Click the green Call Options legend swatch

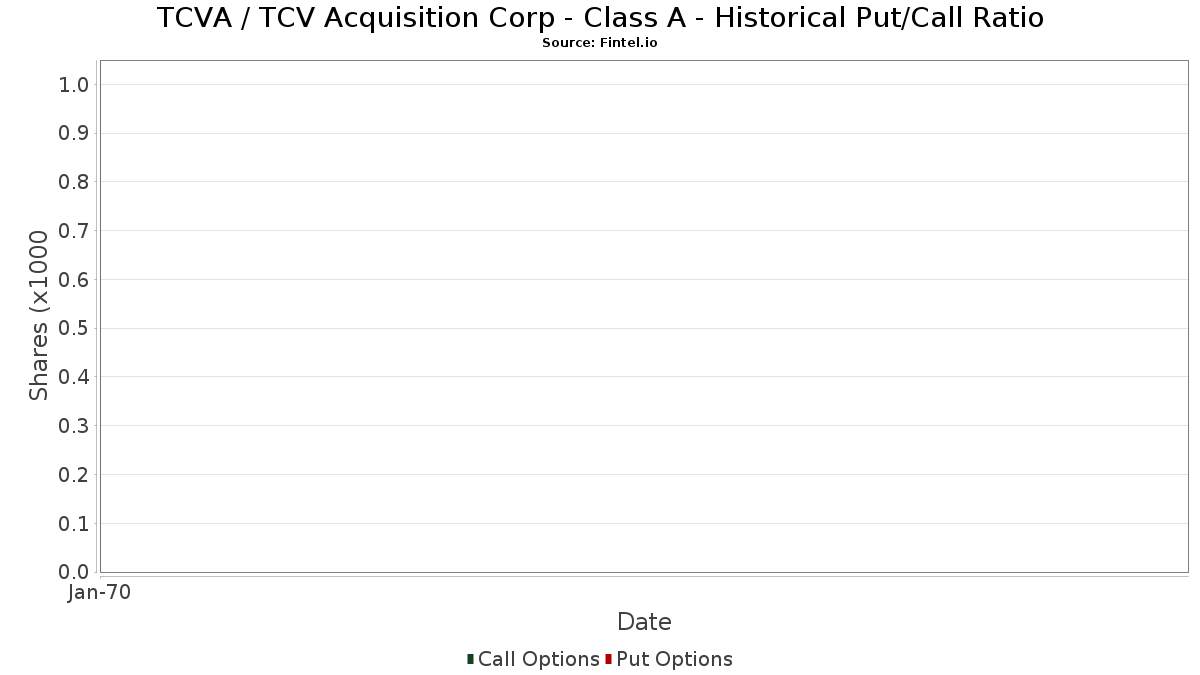(470, 659)
